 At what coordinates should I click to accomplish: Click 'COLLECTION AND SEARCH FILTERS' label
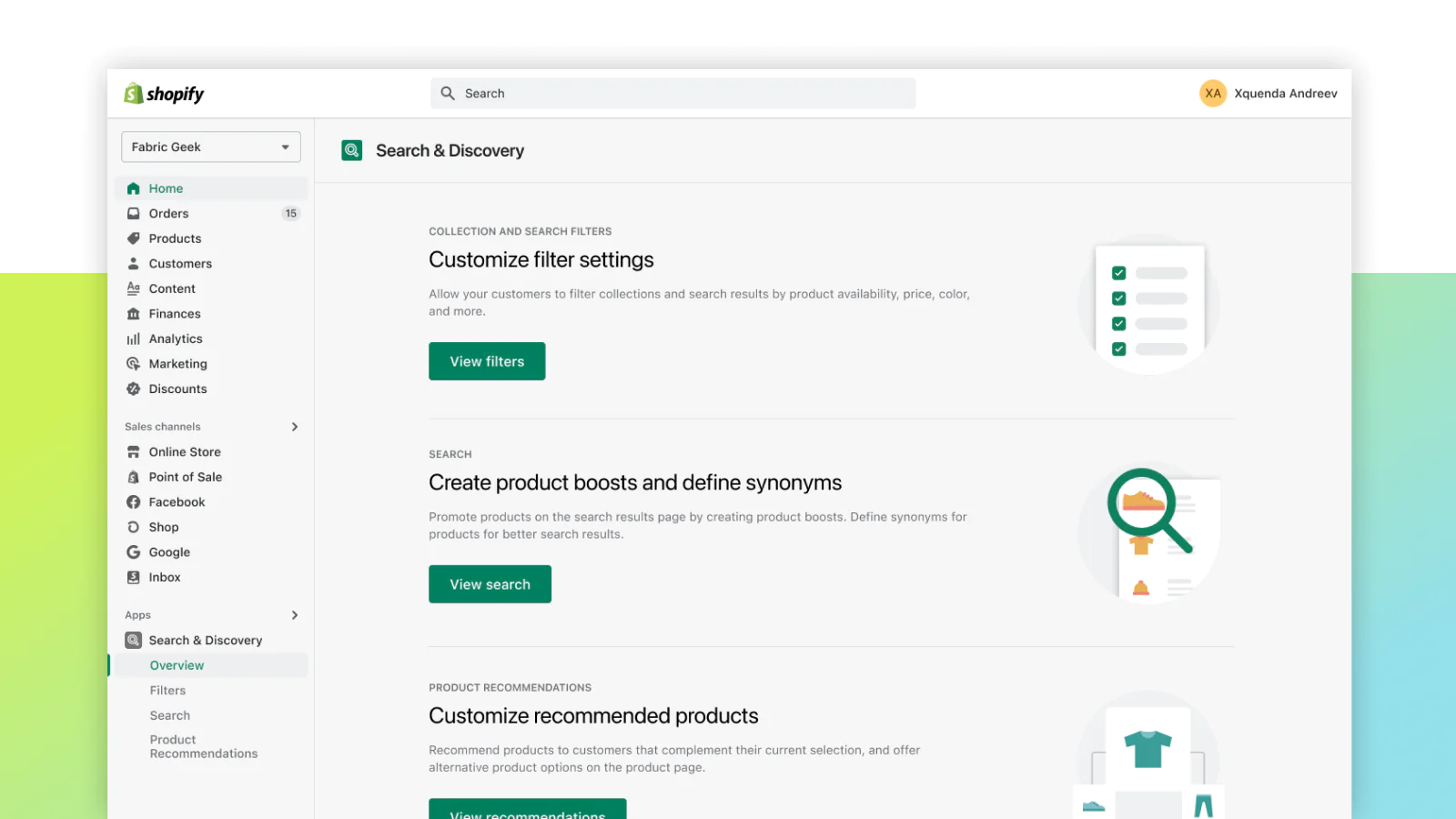tap(521, 231)
